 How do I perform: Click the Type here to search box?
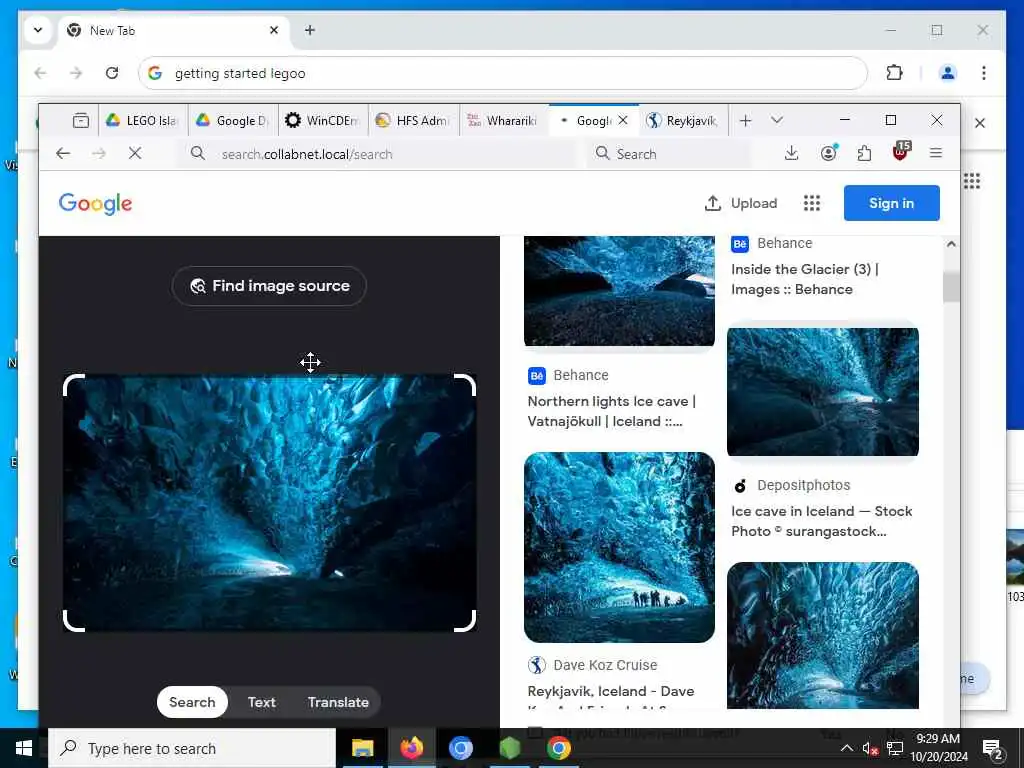tap(192, 748)
